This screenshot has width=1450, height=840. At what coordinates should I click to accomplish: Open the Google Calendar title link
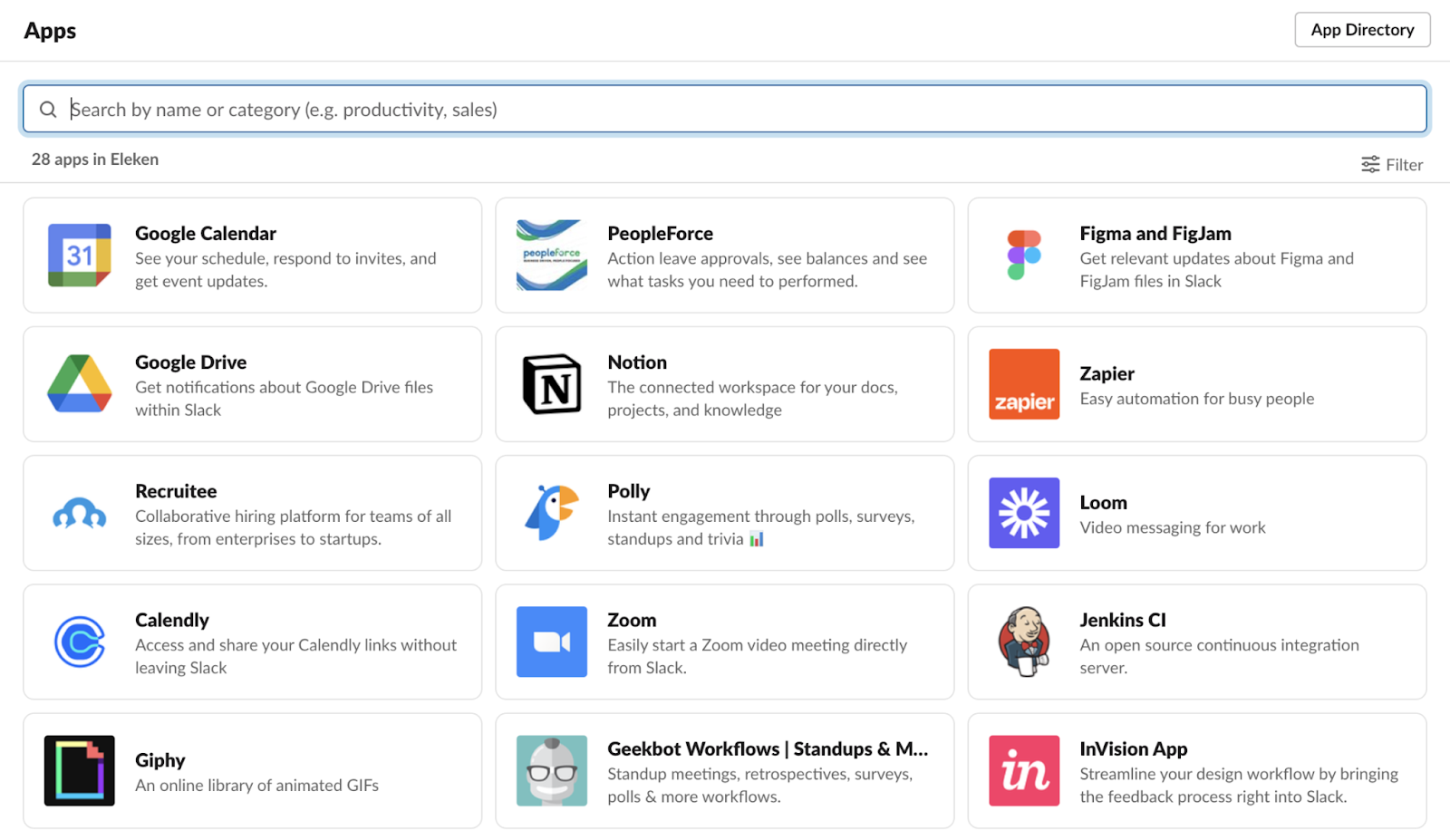point(206,233)
